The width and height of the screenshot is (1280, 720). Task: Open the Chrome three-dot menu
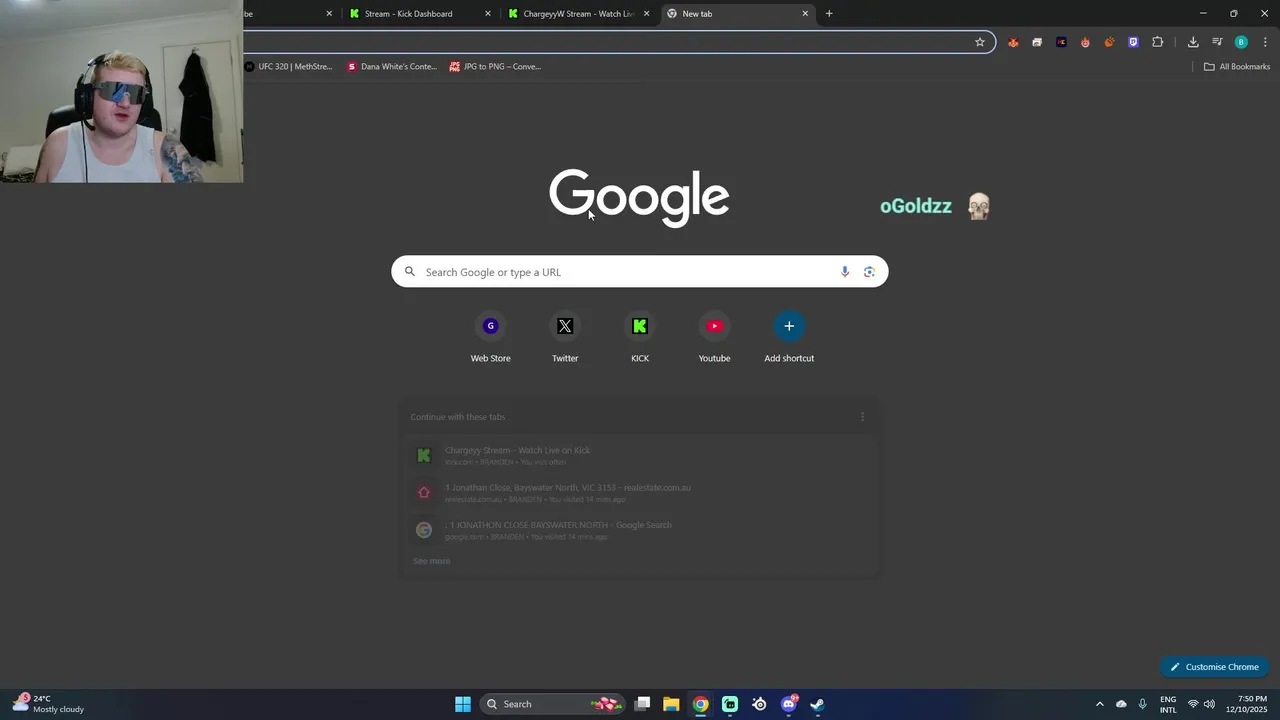[x=1265, y=42]
